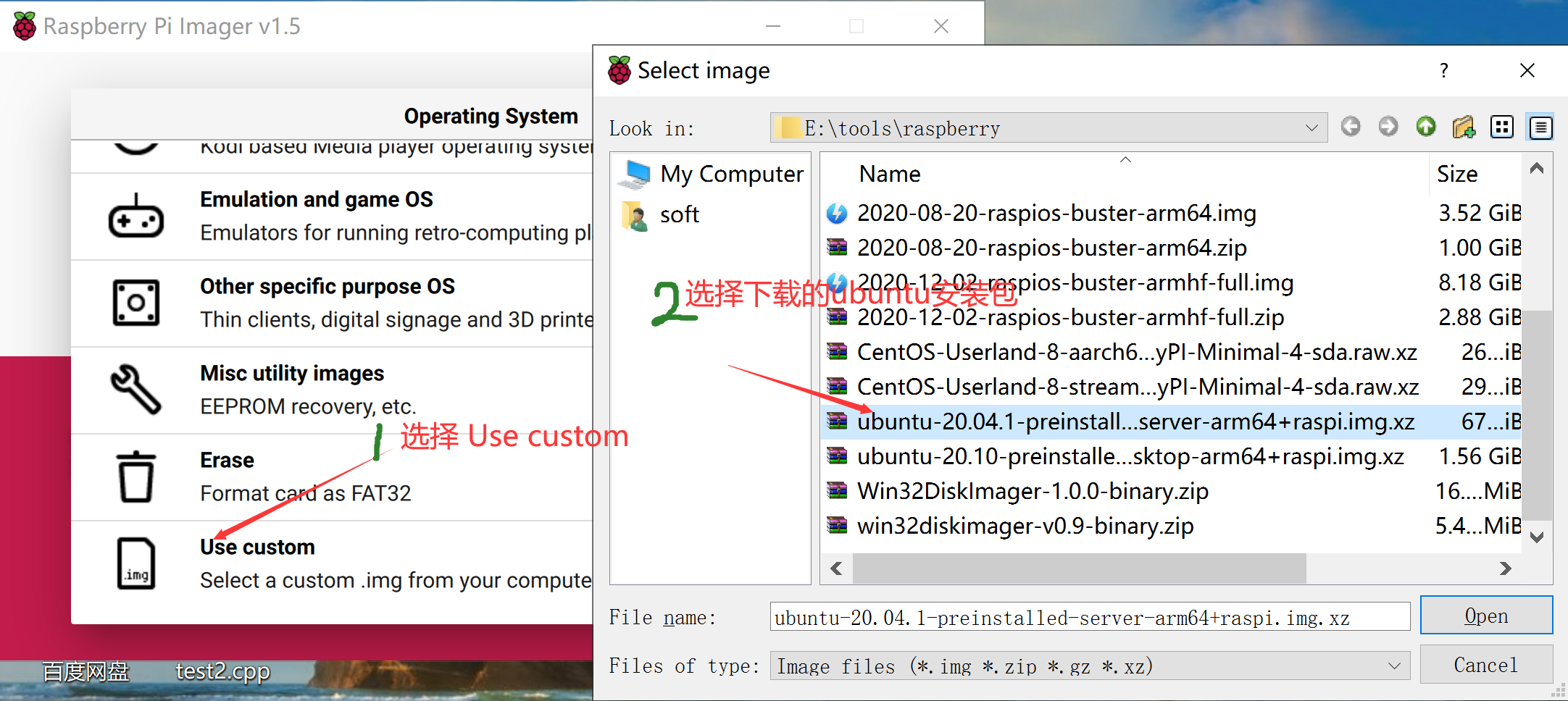Click the 1.56 GiB size cell

point(1479,457)
